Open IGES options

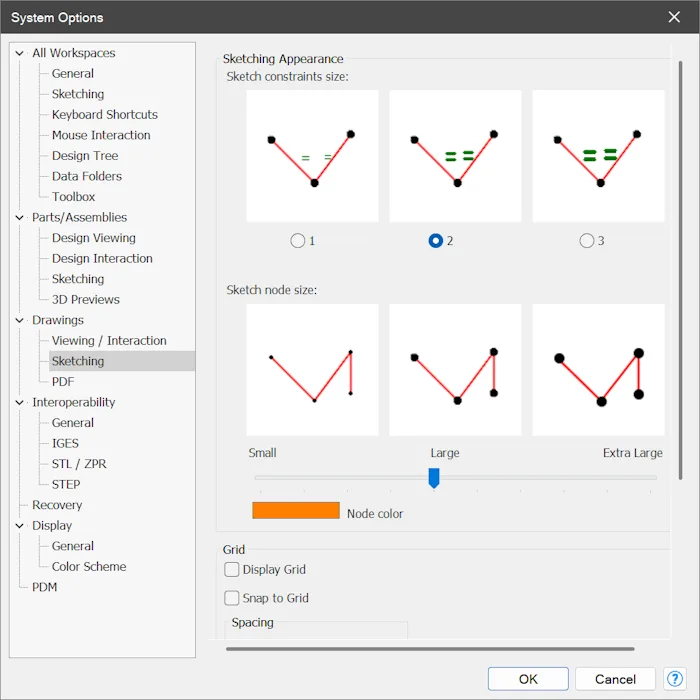click(x=65, y=443)
